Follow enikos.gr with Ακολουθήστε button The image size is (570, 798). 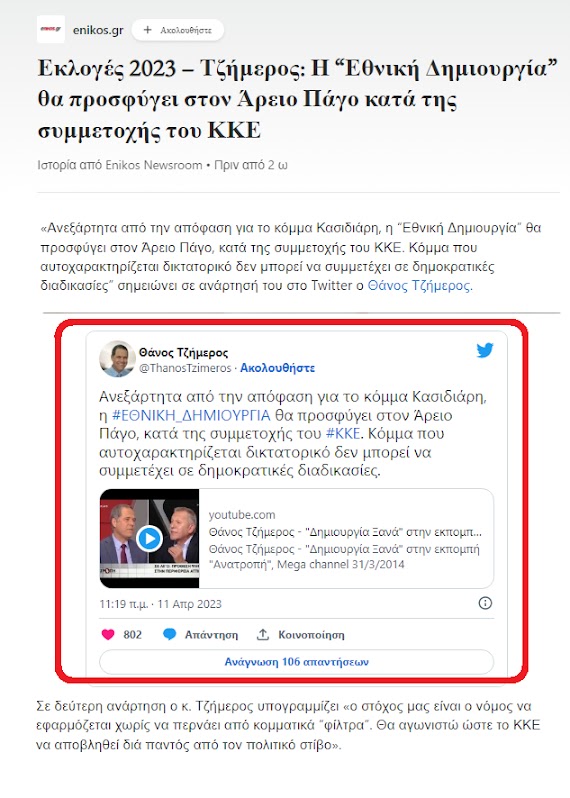click(x=178, y=30)
